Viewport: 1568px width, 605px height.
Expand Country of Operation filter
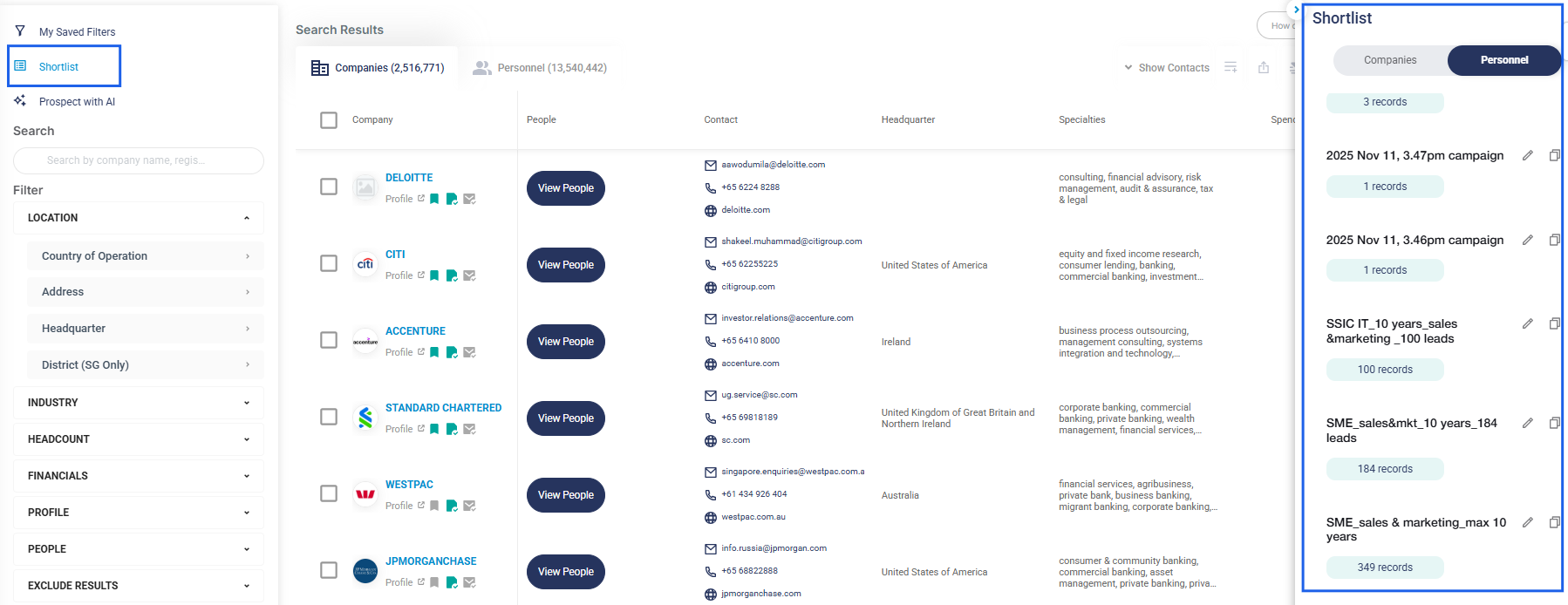click(145, 256)
